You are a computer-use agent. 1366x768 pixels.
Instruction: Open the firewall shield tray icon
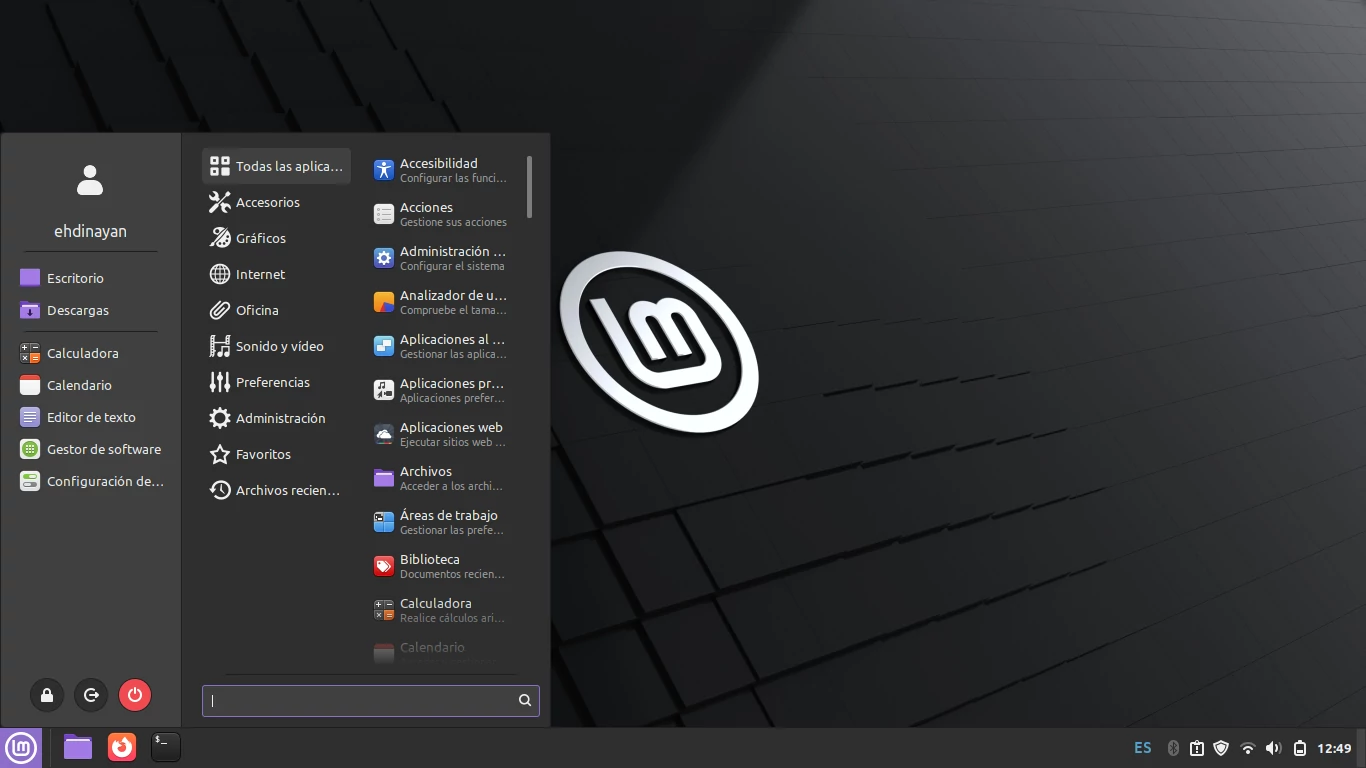point(1221,747)
